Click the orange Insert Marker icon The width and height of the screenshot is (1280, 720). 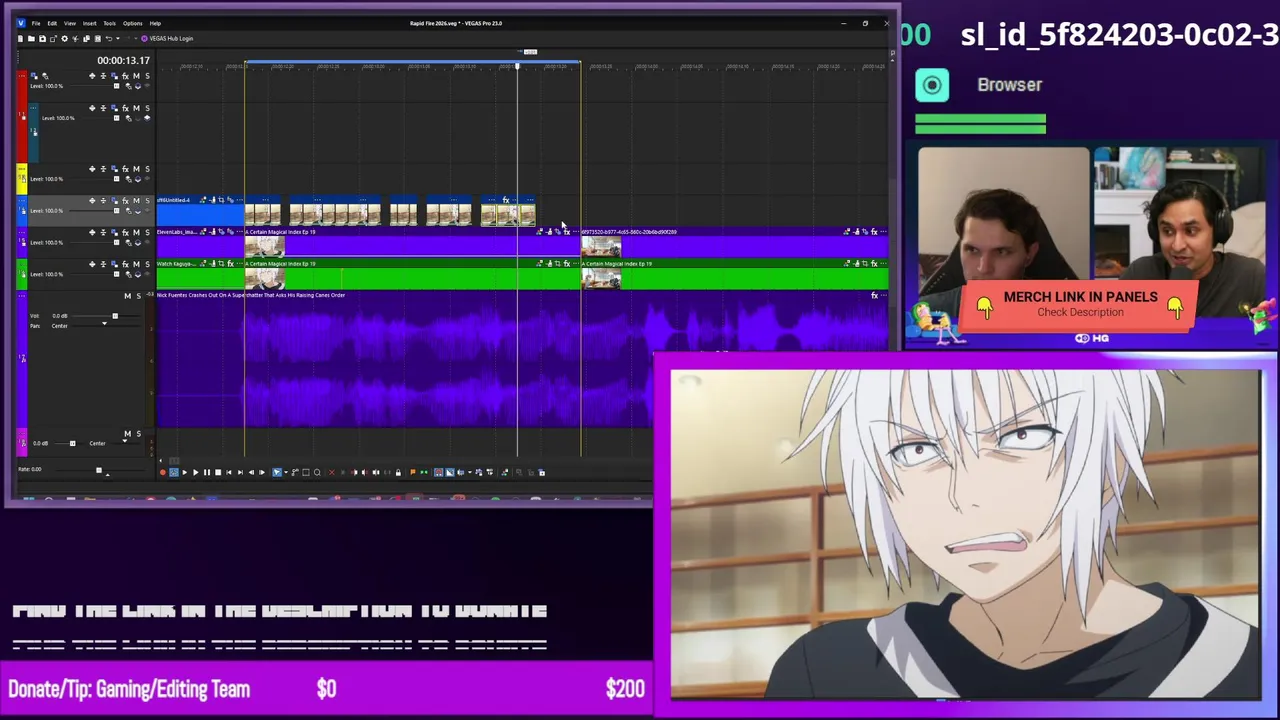[x=412, y=472]
